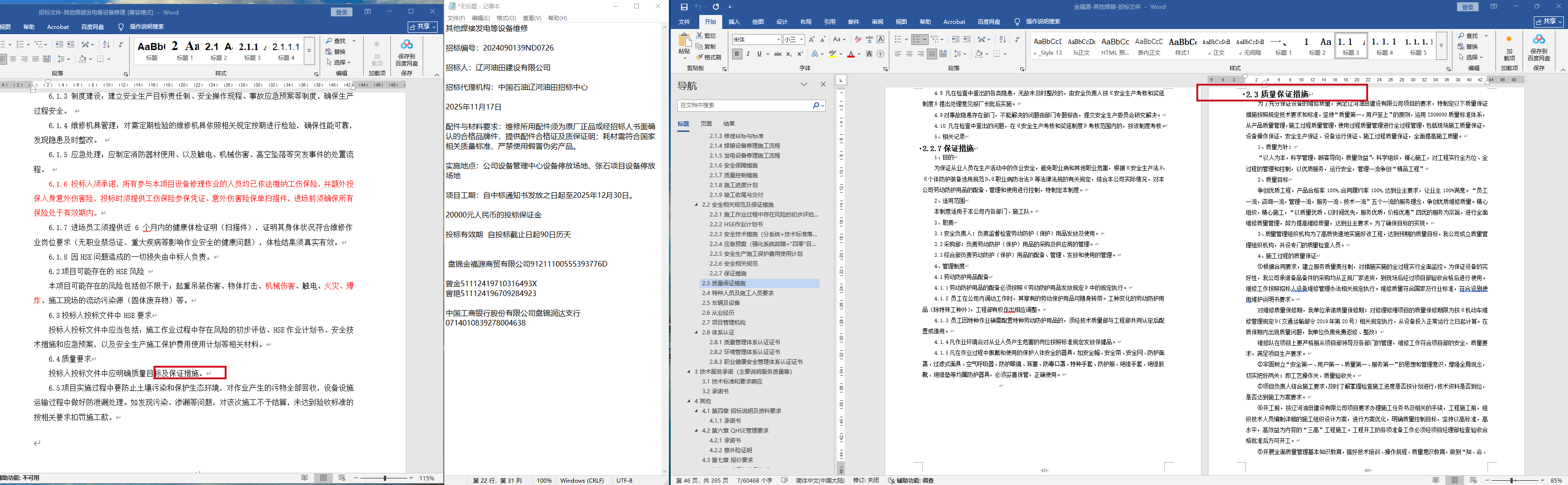Decrease indent in the 投标文件 Word window
Viewport: 1568px width, 485px height.
(956, 40)
